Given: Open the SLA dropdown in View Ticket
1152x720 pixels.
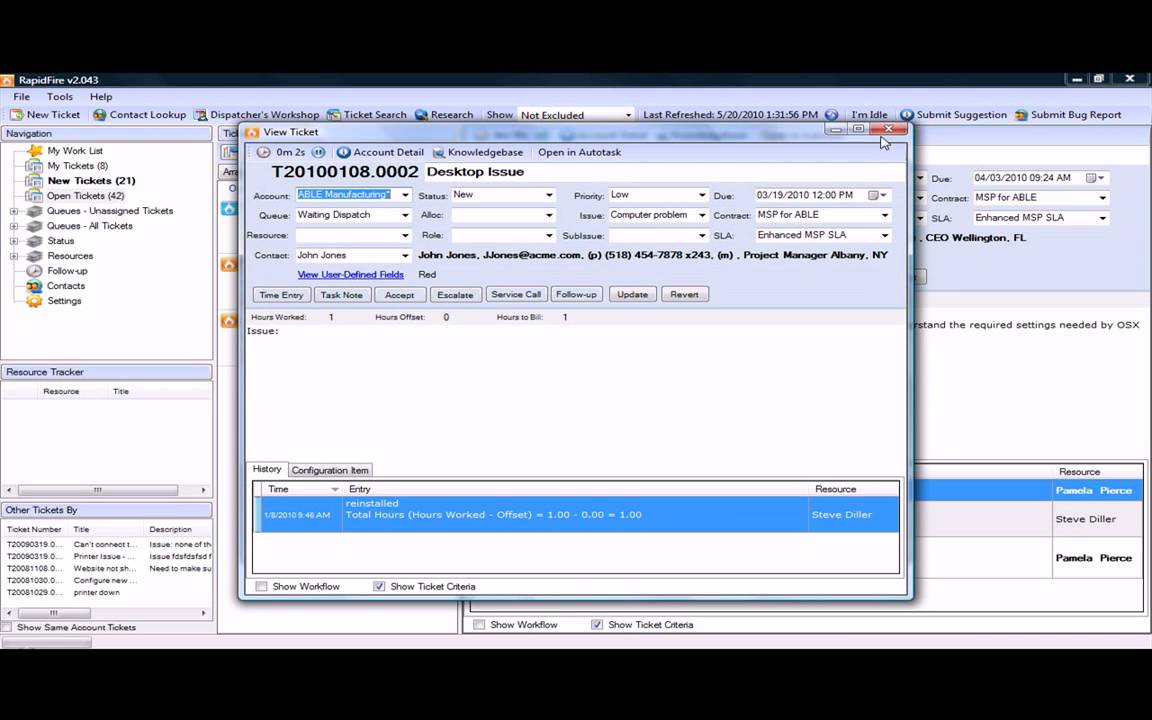Looking at the screenshot, I should pos(885,235).
